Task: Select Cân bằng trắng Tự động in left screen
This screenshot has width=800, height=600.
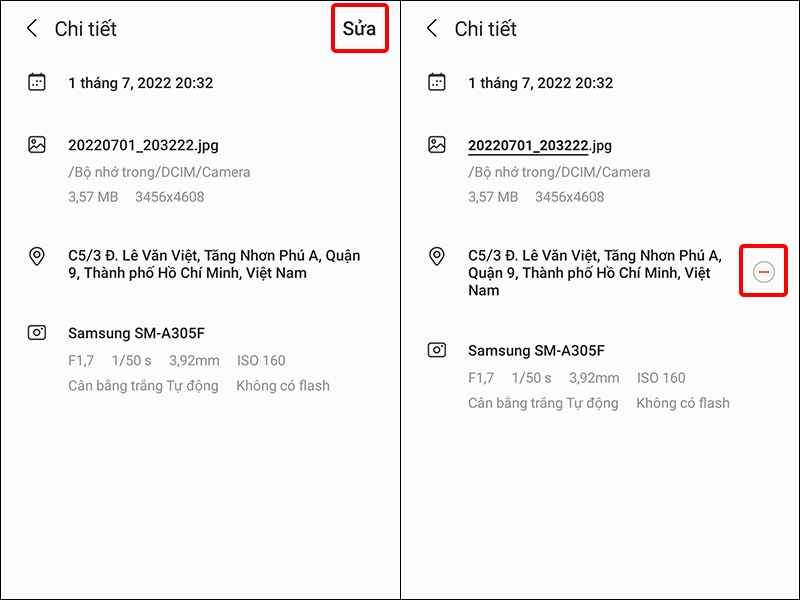Action: click(143, 386)
